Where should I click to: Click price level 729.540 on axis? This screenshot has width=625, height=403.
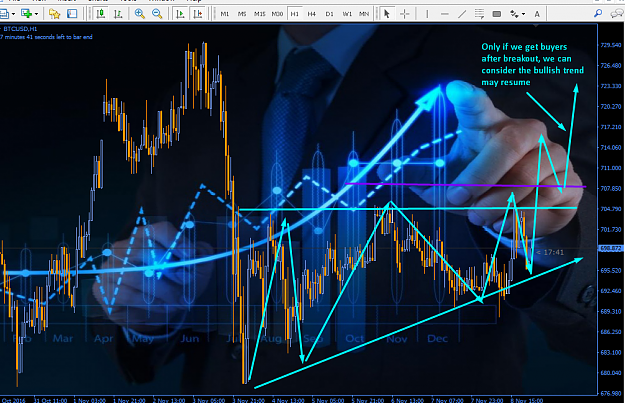611,45
